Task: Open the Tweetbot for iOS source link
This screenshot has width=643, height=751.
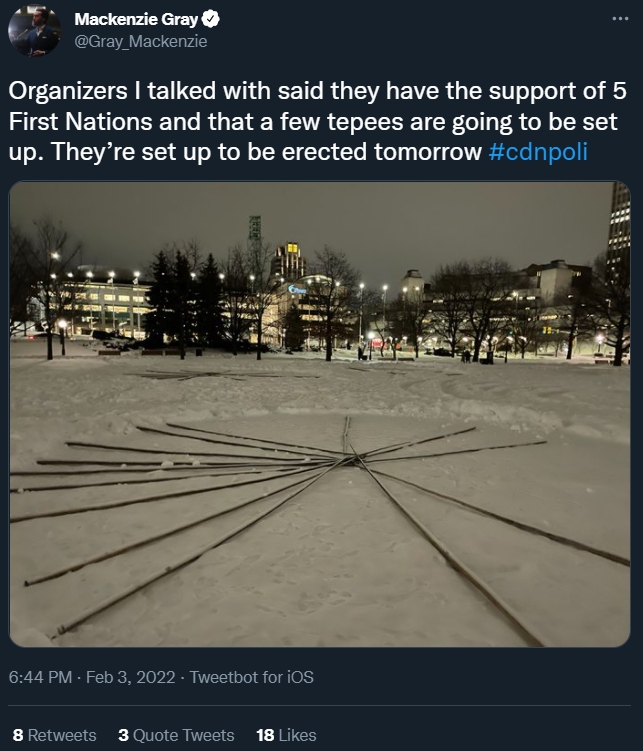Action: [x=251, y=677]
